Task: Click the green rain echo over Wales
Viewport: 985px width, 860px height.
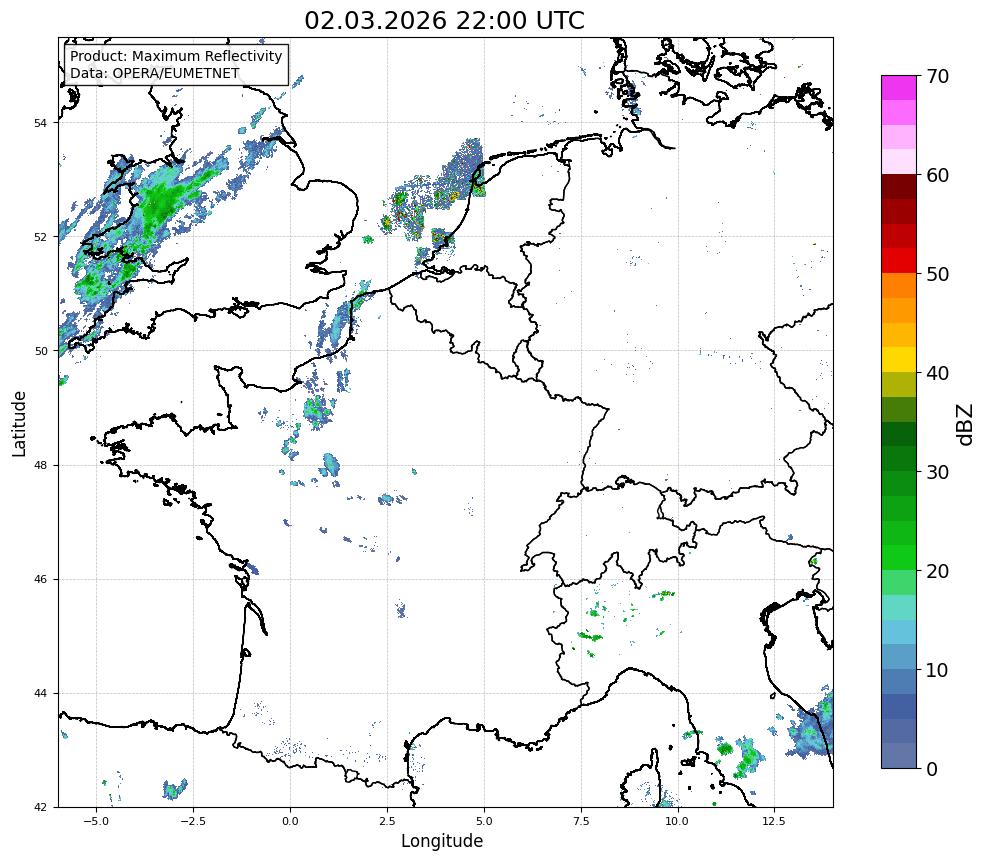Action: (x=162, y=201)
